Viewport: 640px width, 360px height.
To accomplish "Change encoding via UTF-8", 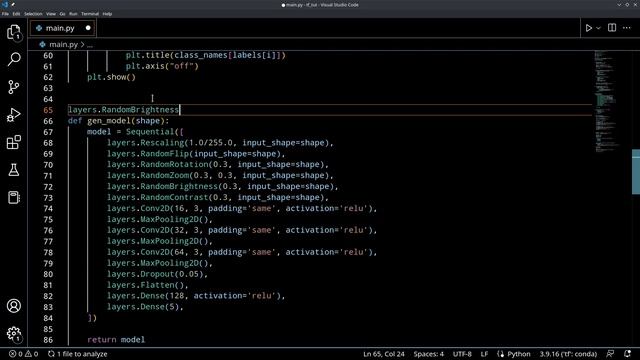I will click(x=462, y=354).
